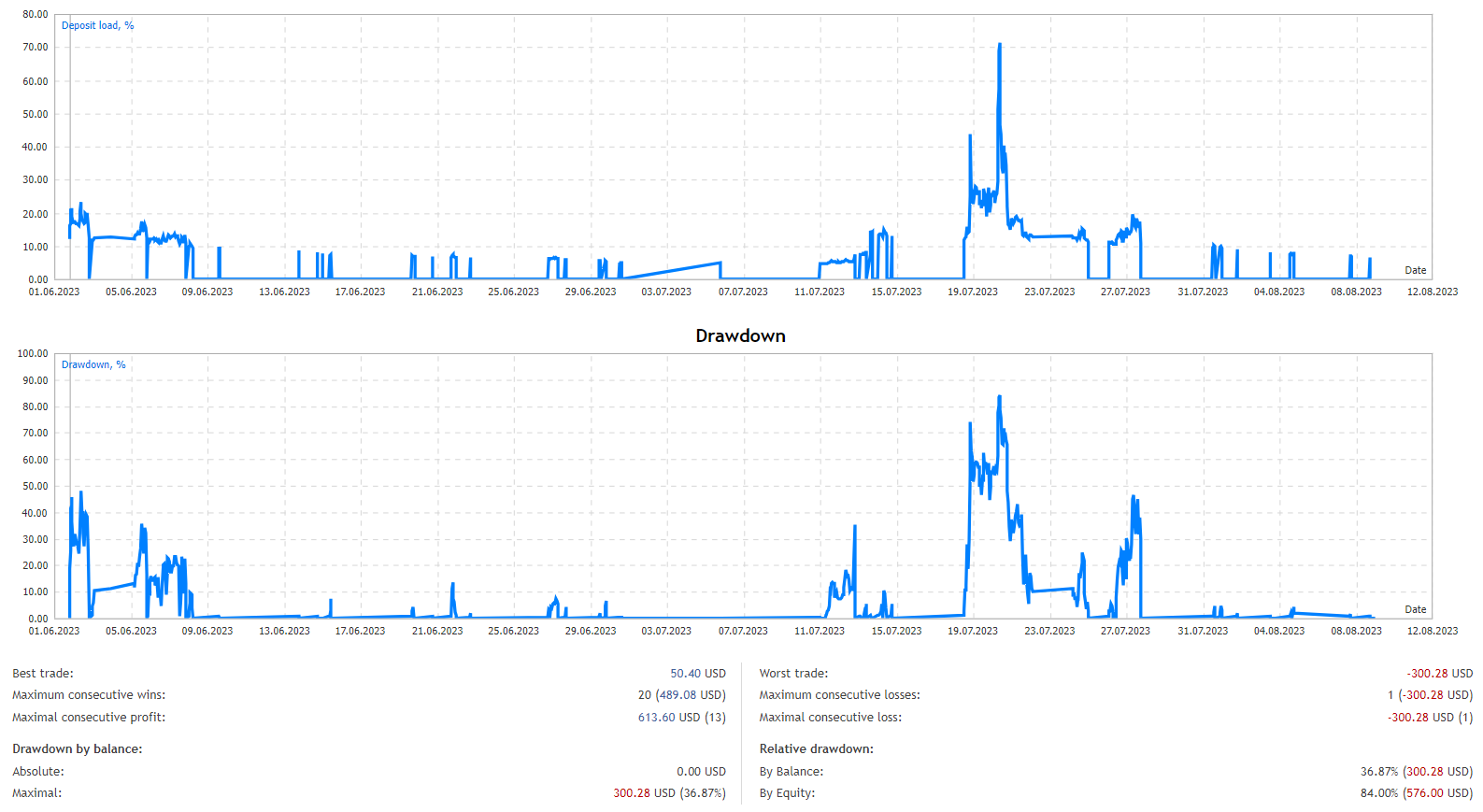This screenshot has height=812, width=1483.
Task: Select the Absolute drawdown value 0.00 USD
Action: coord(701,772)
